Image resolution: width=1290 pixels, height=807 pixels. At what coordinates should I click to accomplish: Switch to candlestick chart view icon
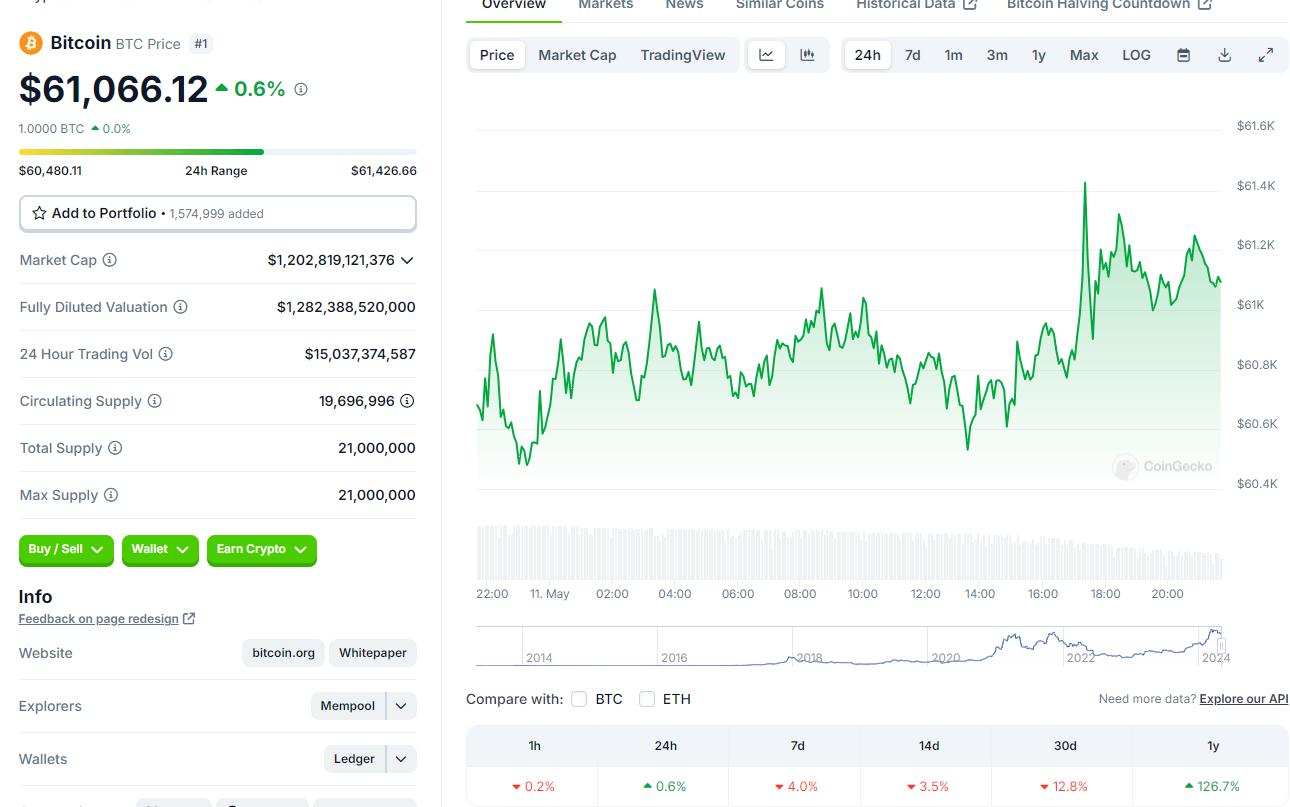click(807, 55)
